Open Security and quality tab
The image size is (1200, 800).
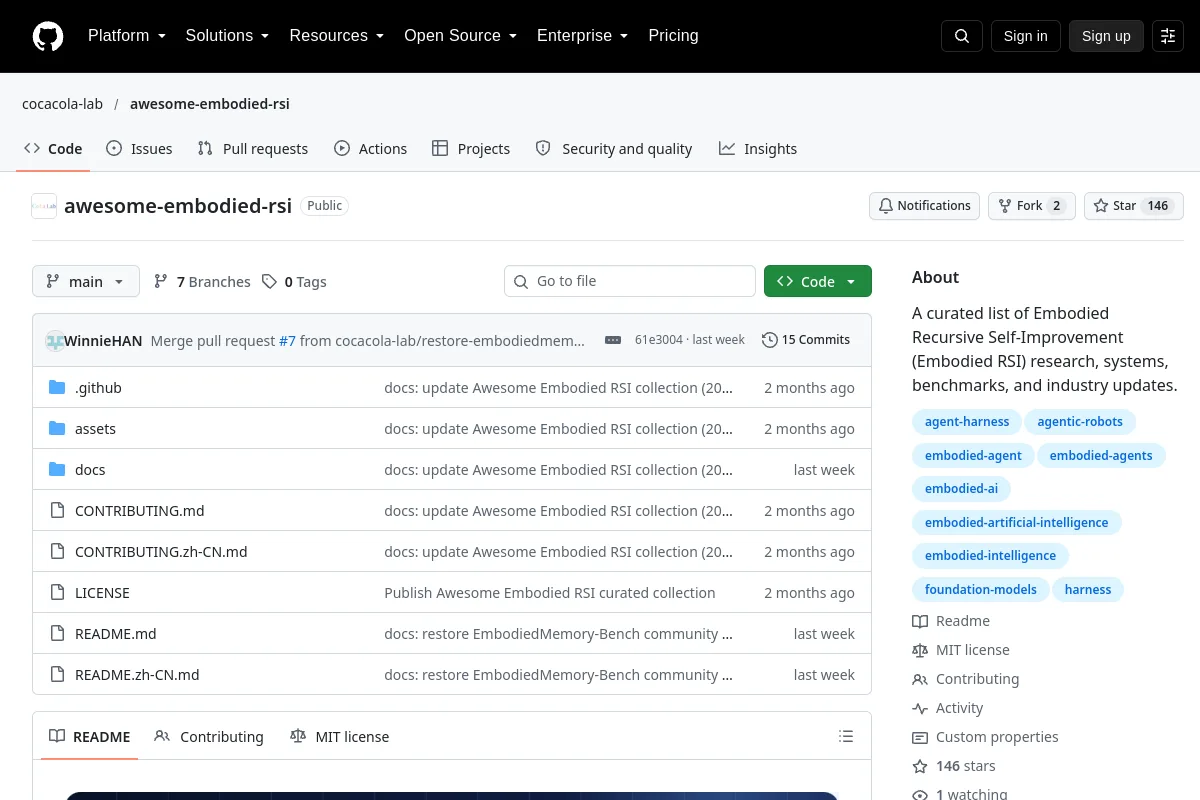tap(614, 149)
